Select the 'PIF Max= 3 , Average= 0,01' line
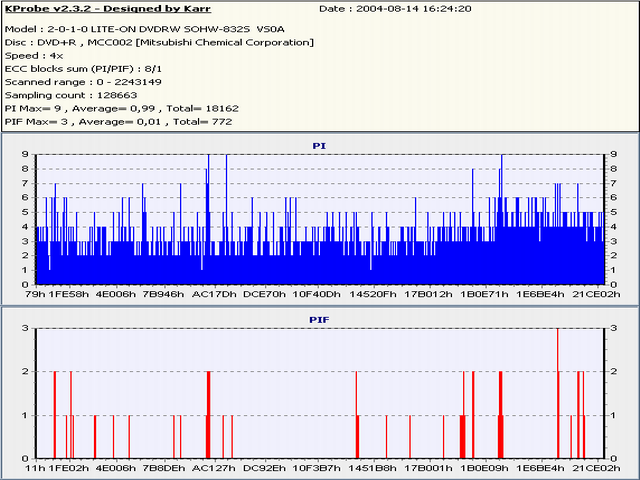Image resolution: width=640 pixels, height=480 pixels. click(83, 122)
